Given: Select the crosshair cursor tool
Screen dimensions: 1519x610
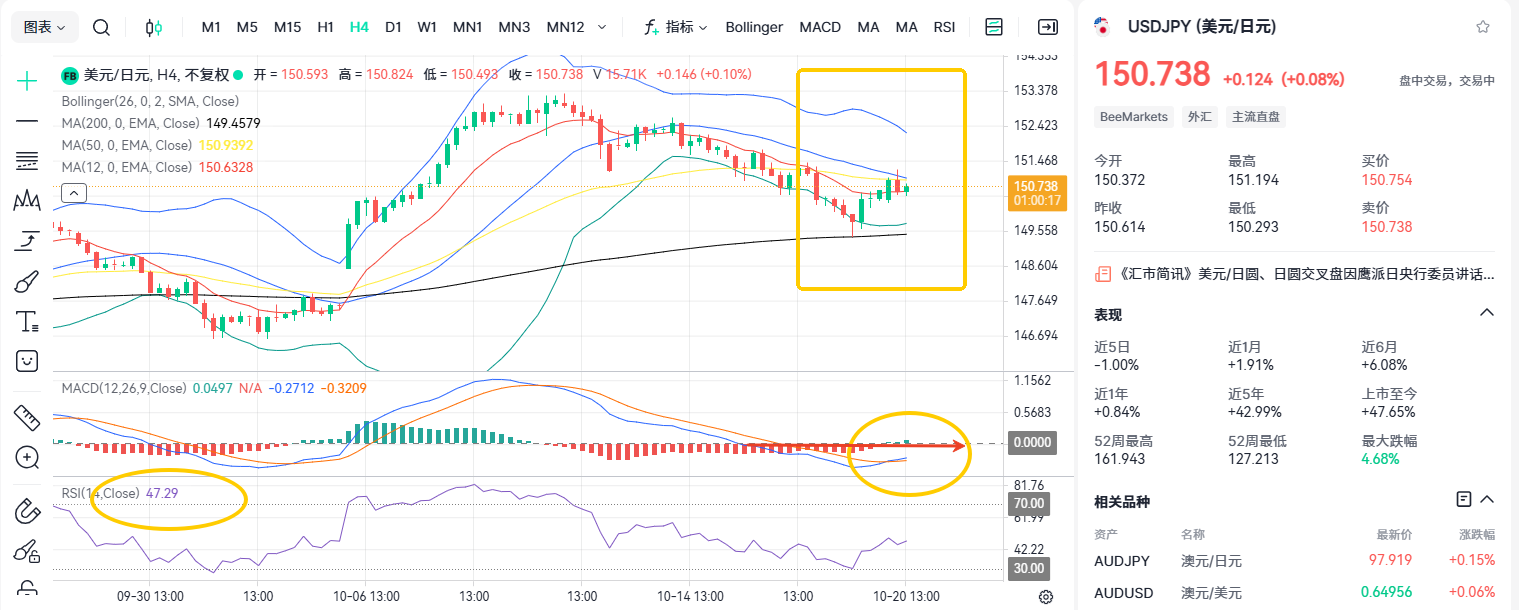Looking at the screenshot, I should pos(27,82).
